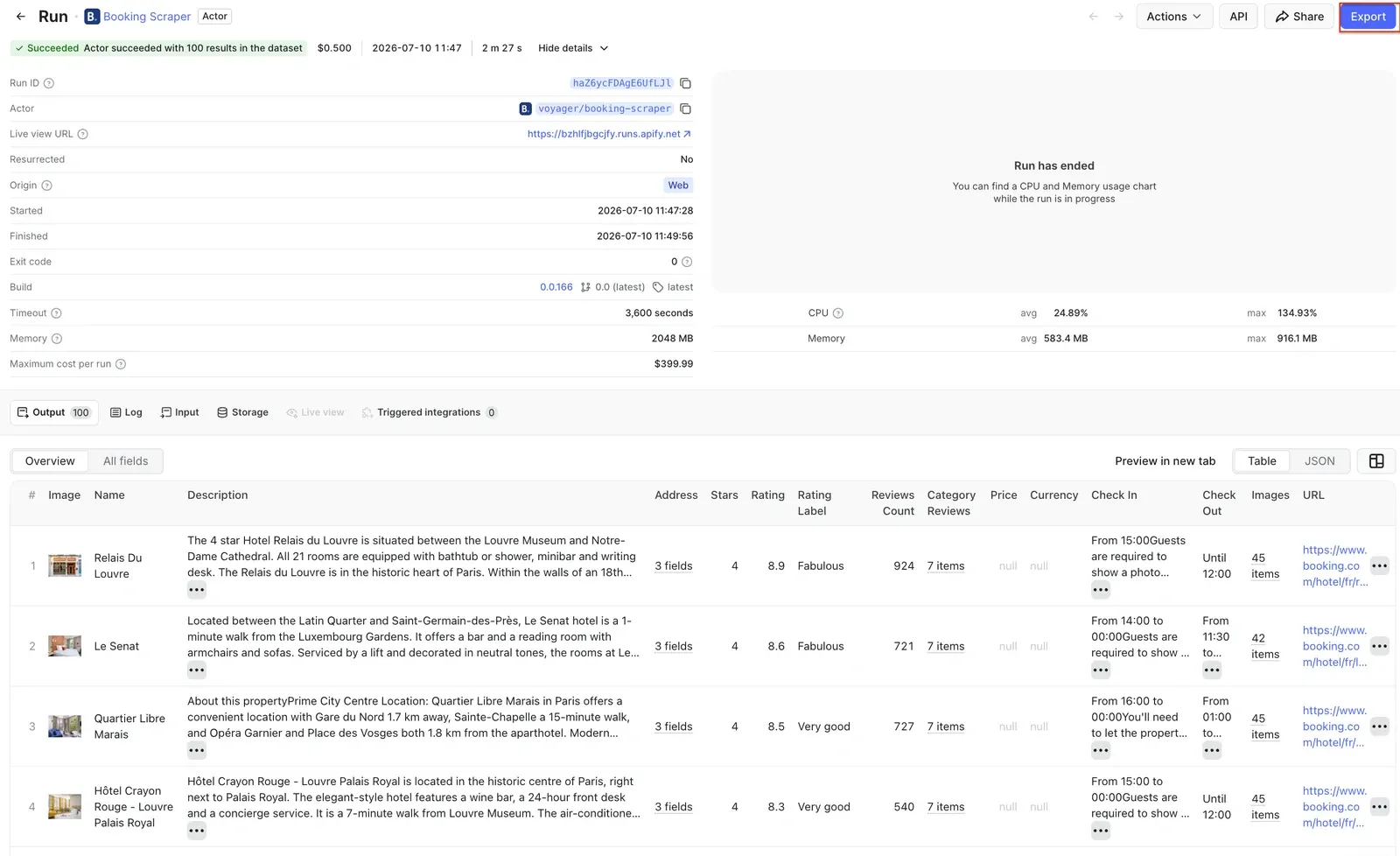Open Relais Du Louvre booking.com URL

click(x=1334, y=566)
